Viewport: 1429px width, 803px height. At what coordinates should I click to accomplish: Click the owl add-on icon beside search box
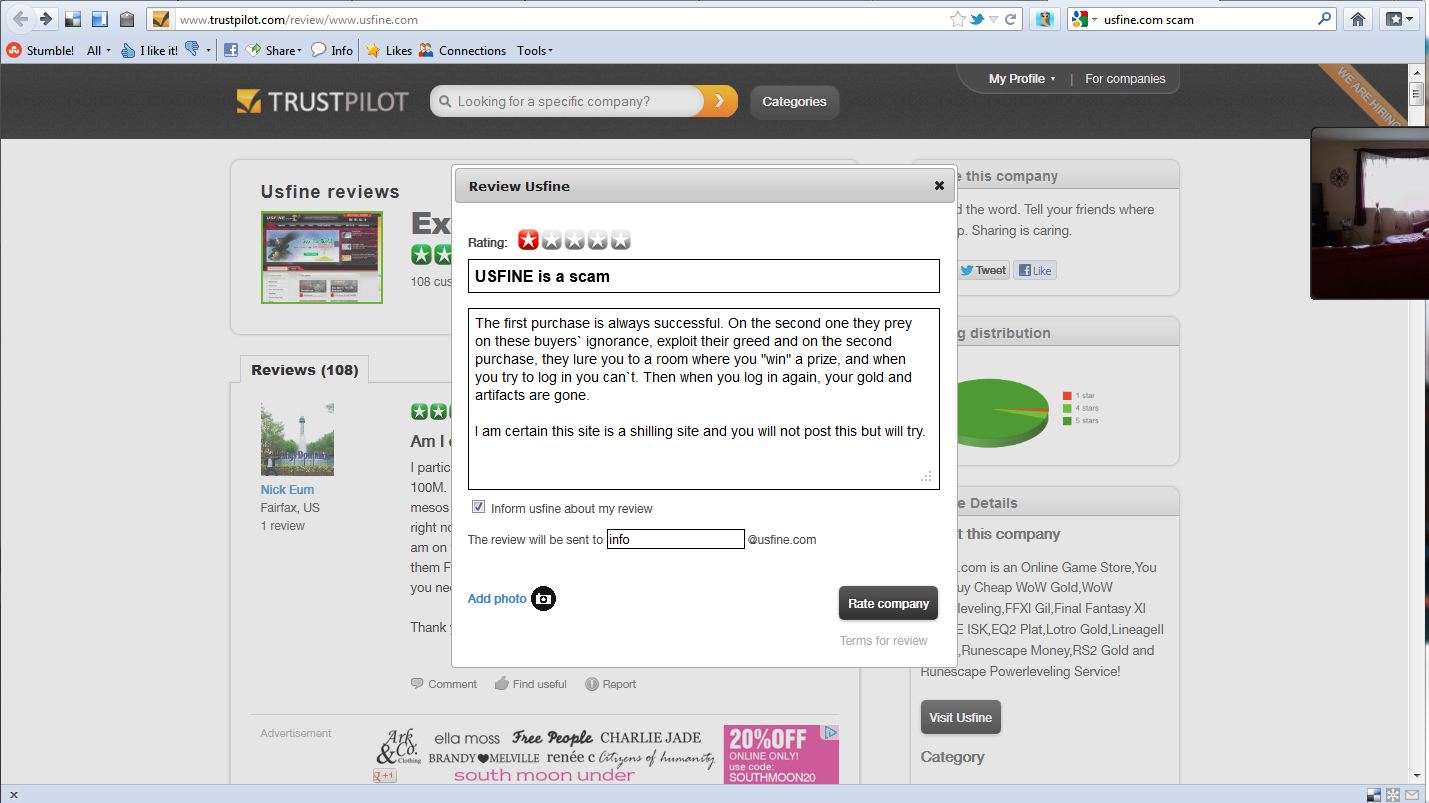pos(1044,19)
